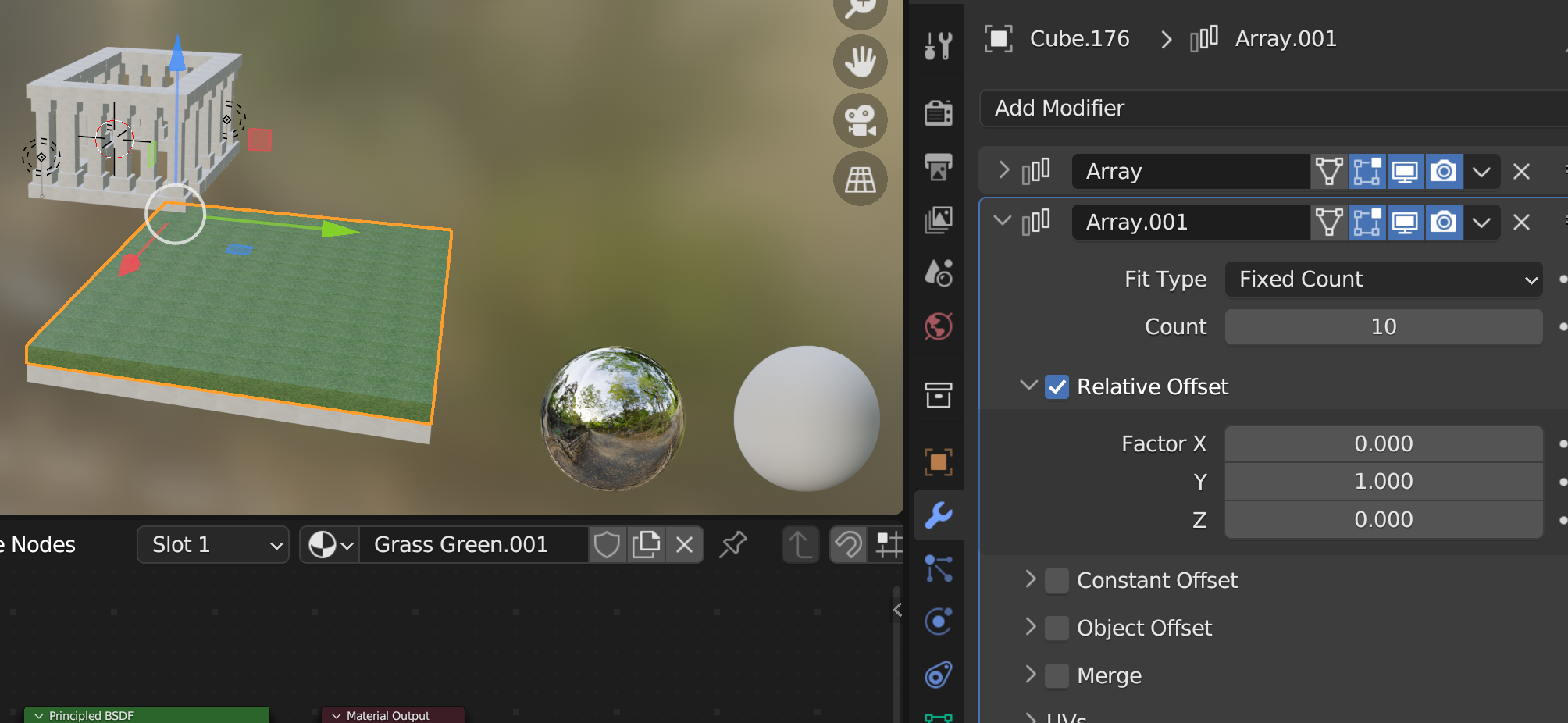Toggle render visibility for the Array modifier
Image resolution: width=1568 pixels, height=723 pixels.
(1444, 171)
